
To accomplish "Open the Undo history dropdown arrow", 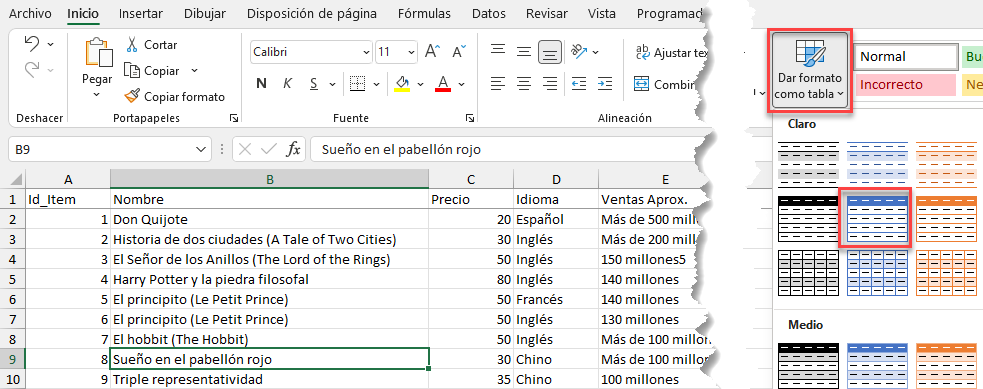I will [51, 44].
